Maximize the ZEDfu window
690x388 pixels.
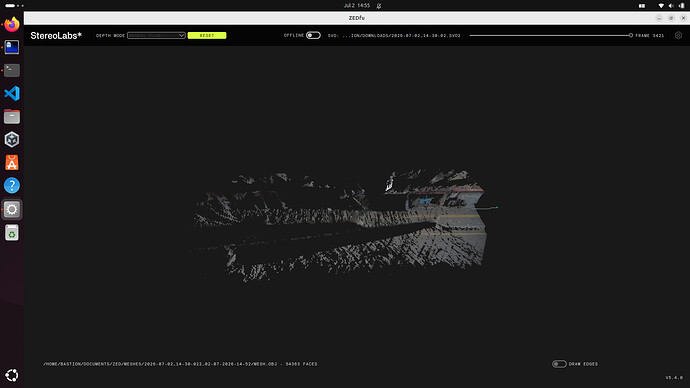[x=671, y=18]
